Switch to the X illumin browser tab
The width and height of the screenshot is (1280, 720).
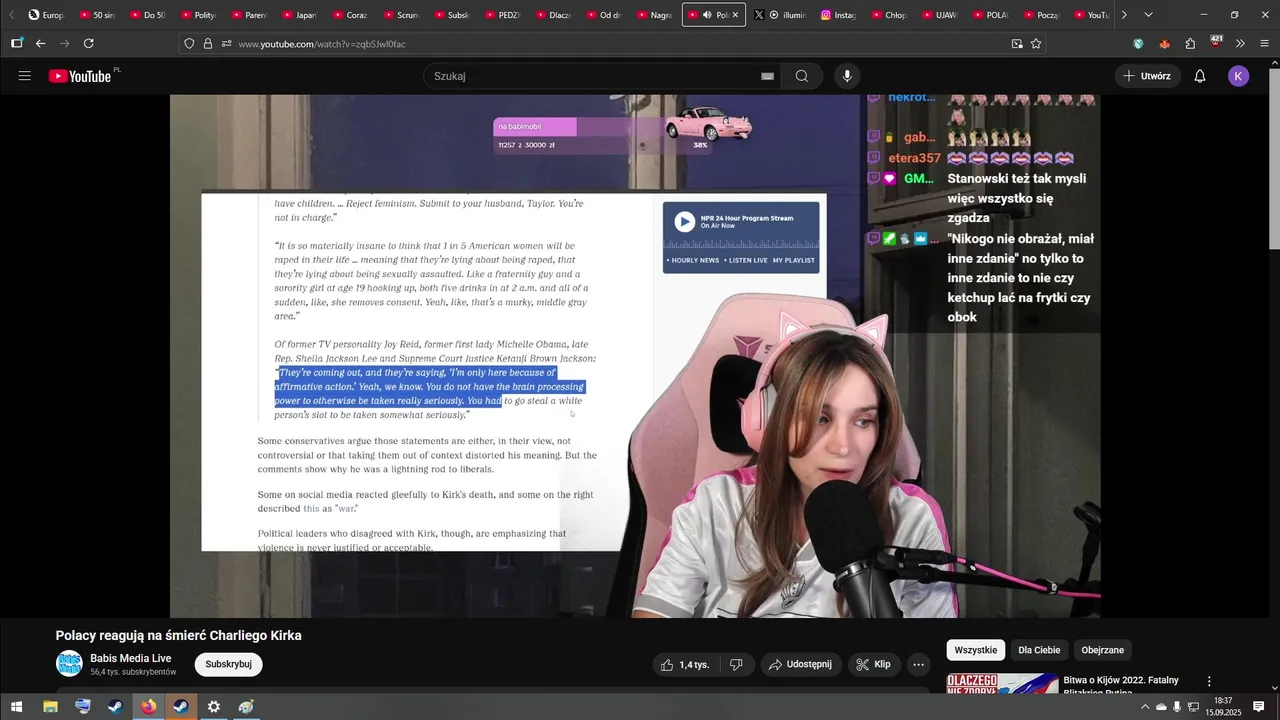[x=779, y=15]
